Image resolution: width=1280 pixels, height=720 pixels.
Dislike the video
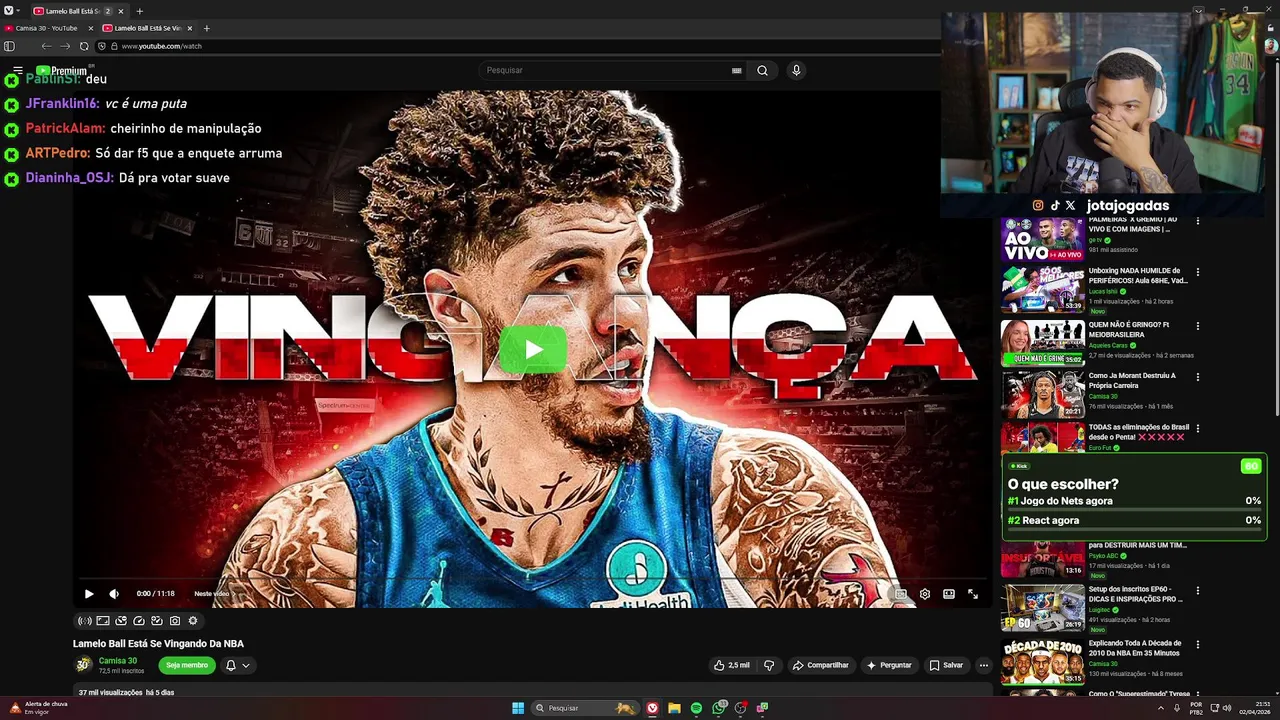(x=769, y=665)
